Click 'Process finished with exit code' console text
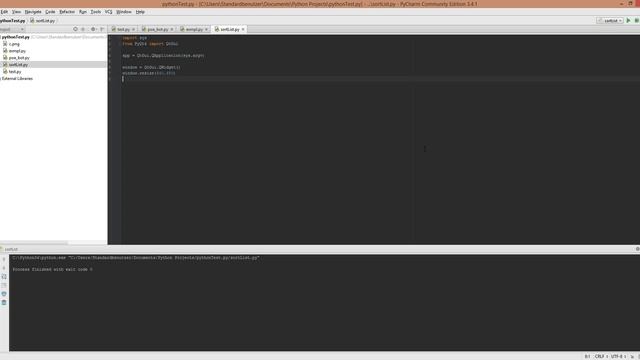The width and height of the screenshot is (640, 360). coord(52,269)
